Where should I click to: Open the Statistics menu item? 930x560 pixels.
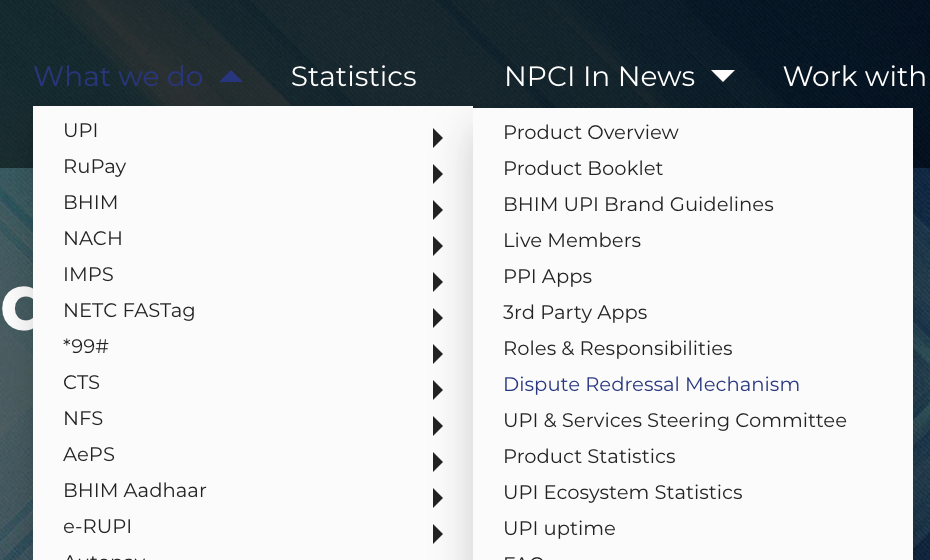(x=353, y=77)
